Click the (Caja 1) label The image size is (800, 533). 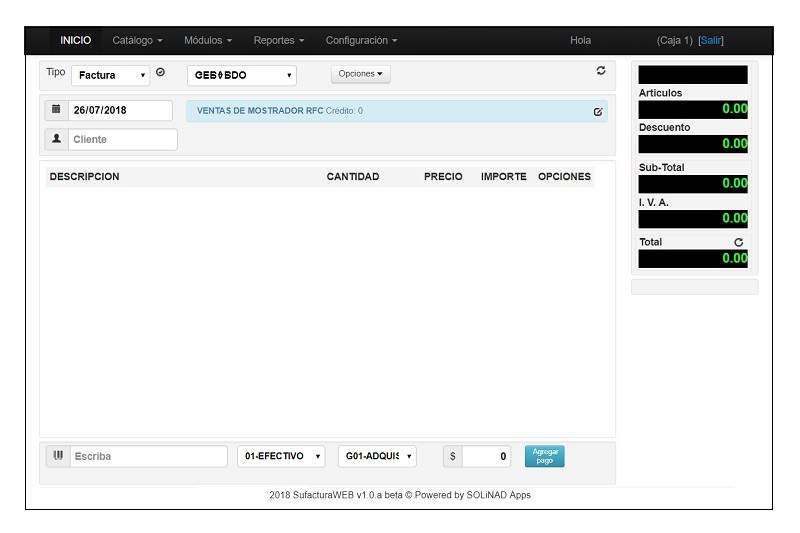(674, 40)
